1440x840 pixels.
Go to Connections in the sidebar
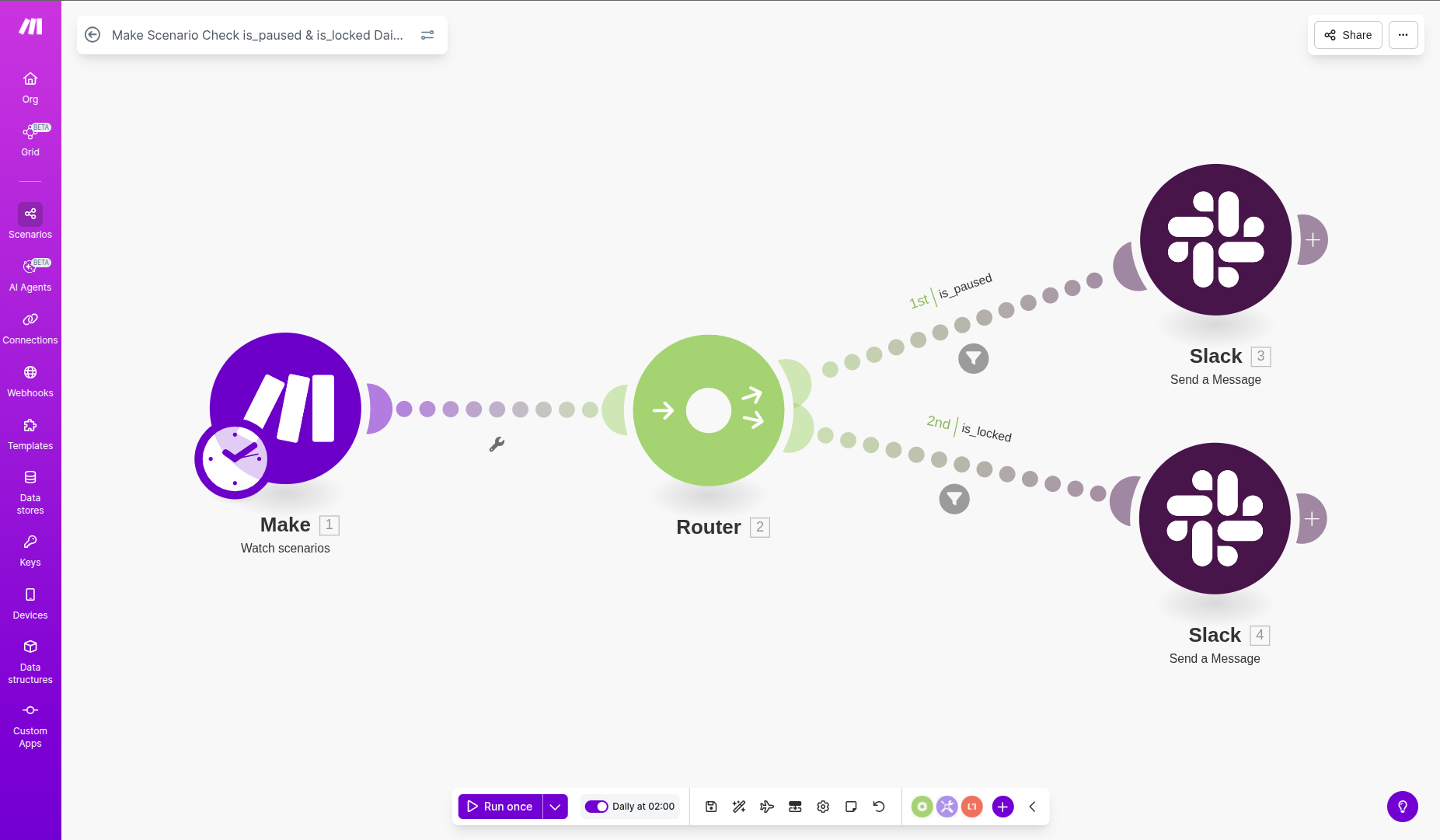(30, 328)
